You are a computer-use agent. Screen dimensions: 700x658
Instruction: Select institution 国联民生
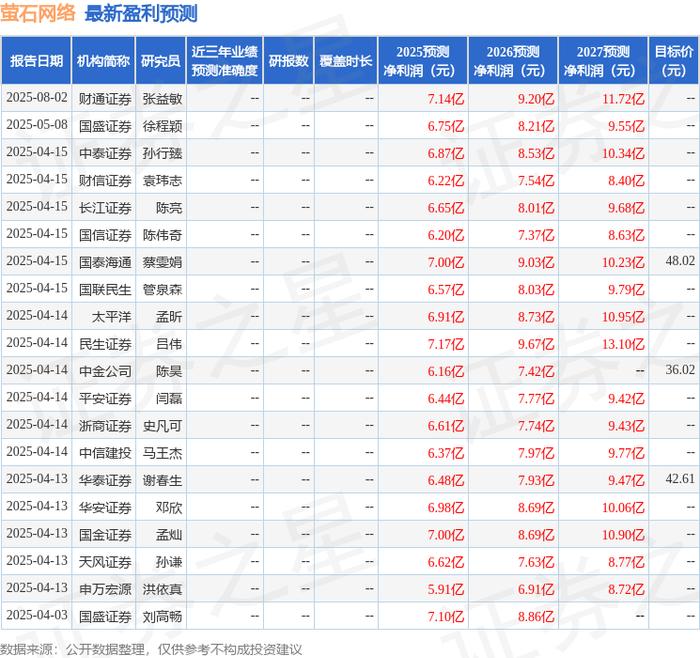tap(105, 290)
